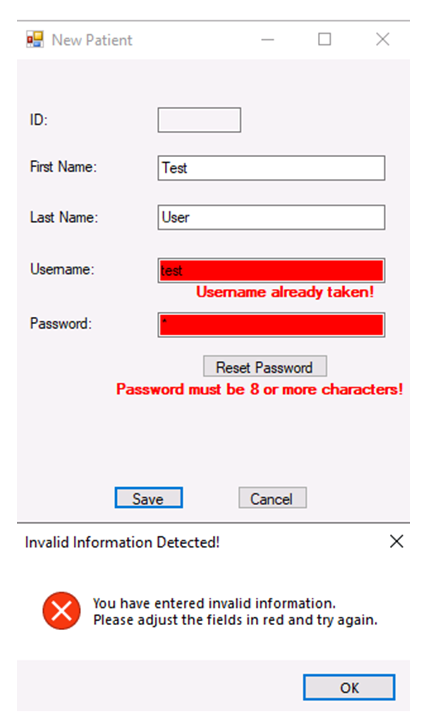426x727 pixels.
Task: Focus the ID input field
Action: 199,120
